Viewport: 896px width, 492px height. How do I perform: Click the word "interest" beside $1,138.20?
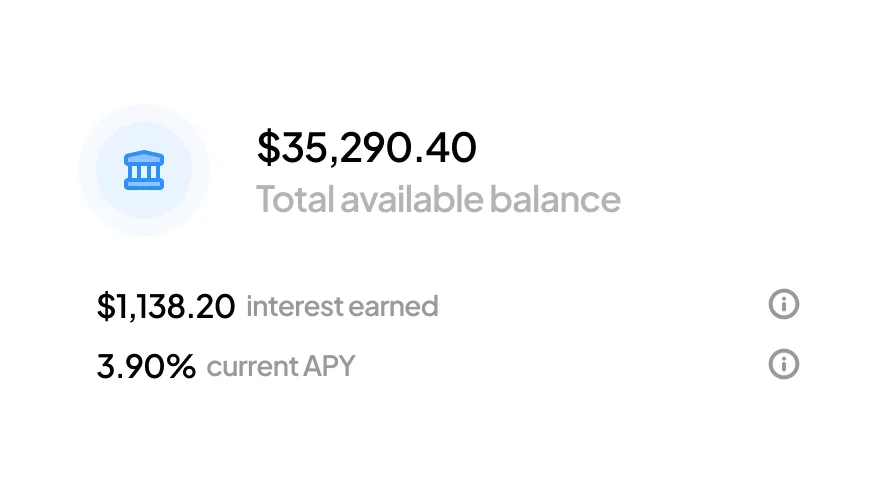[x=293, y=306]
